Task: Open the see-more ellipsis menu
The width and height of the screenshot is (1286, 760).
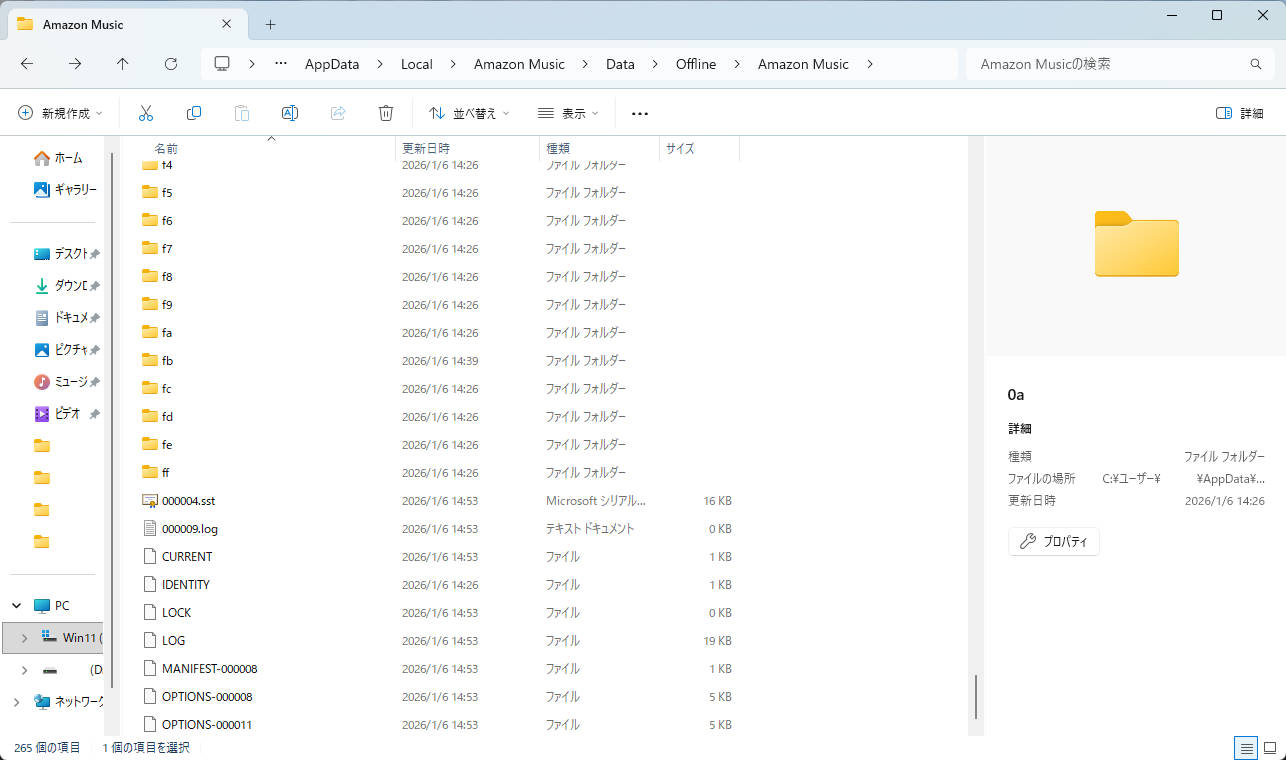Action: 639,112
